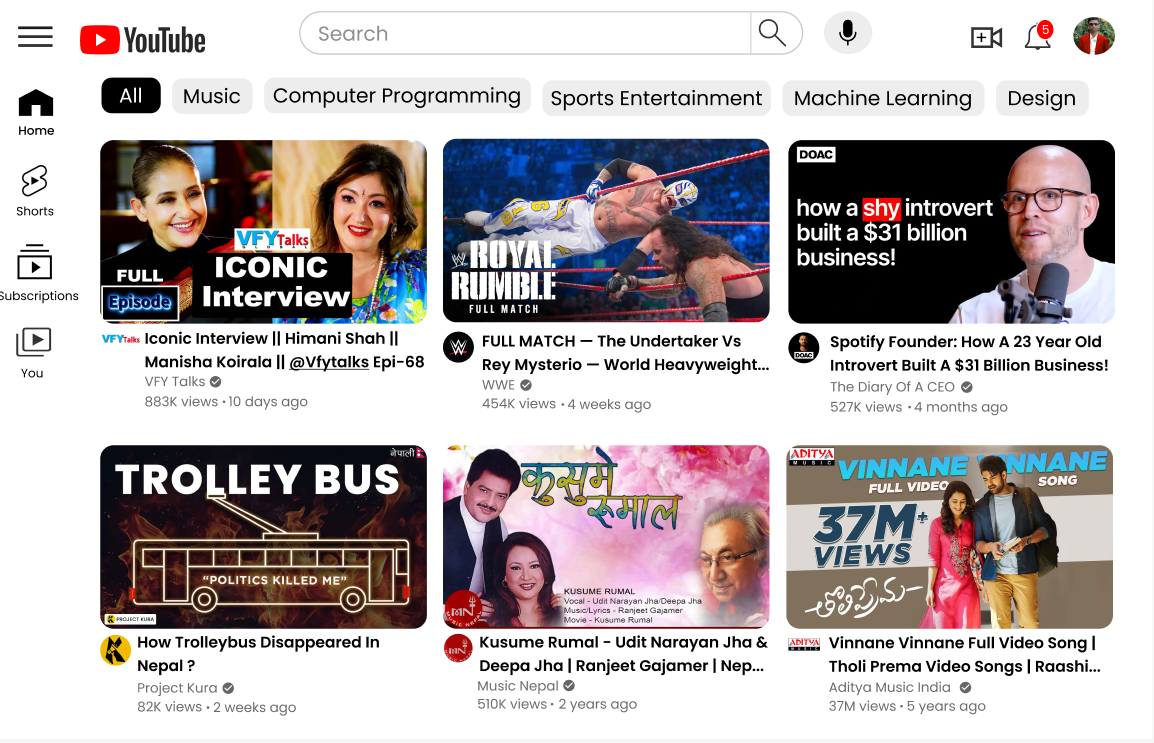Start voice search with microphone

click(x=848, y=33)
